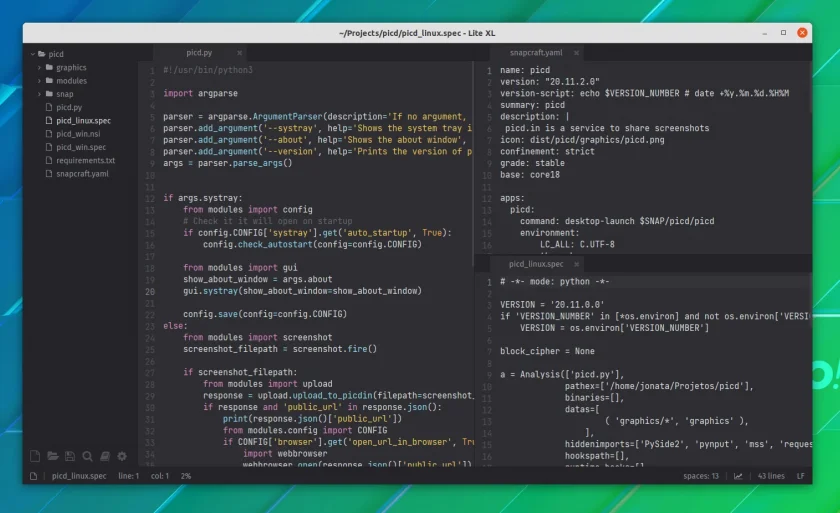
Task: Click the file icon beside picd_win.nsi
Action: pos(49,134)
